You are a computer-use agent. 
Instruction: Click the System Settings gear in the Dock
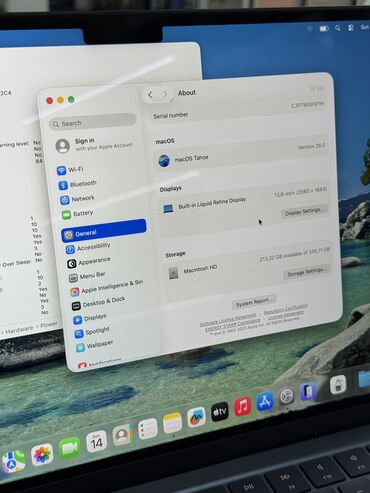coord(286,396)
